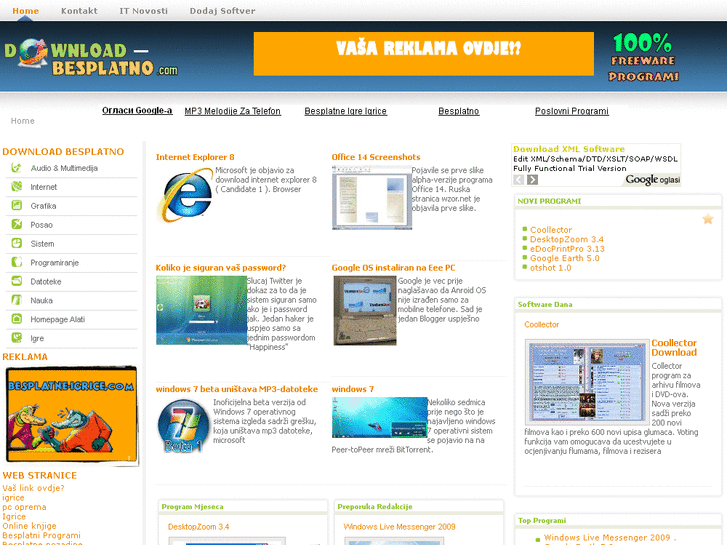
Task: Open the Google OS Eee PC thumbnail
Action: 365,311
